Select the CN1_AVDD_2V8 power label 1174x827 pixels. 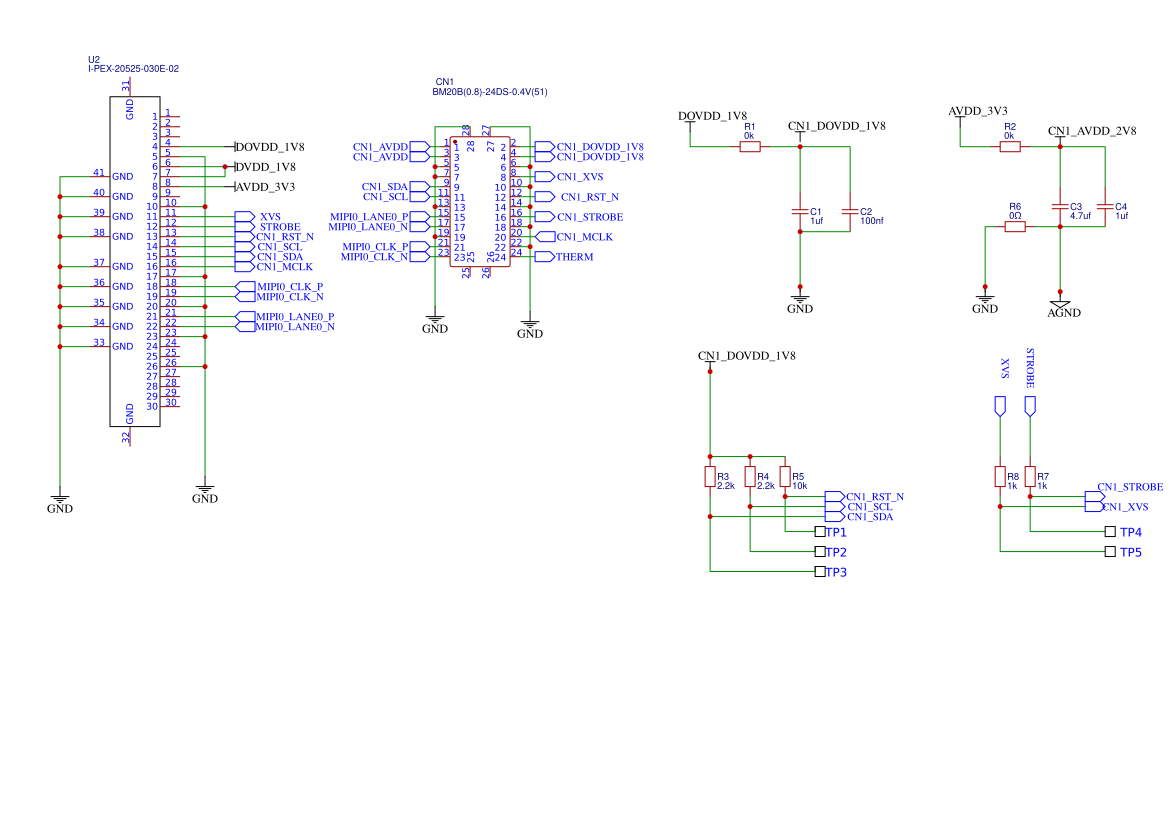(x=1091, y=131)
